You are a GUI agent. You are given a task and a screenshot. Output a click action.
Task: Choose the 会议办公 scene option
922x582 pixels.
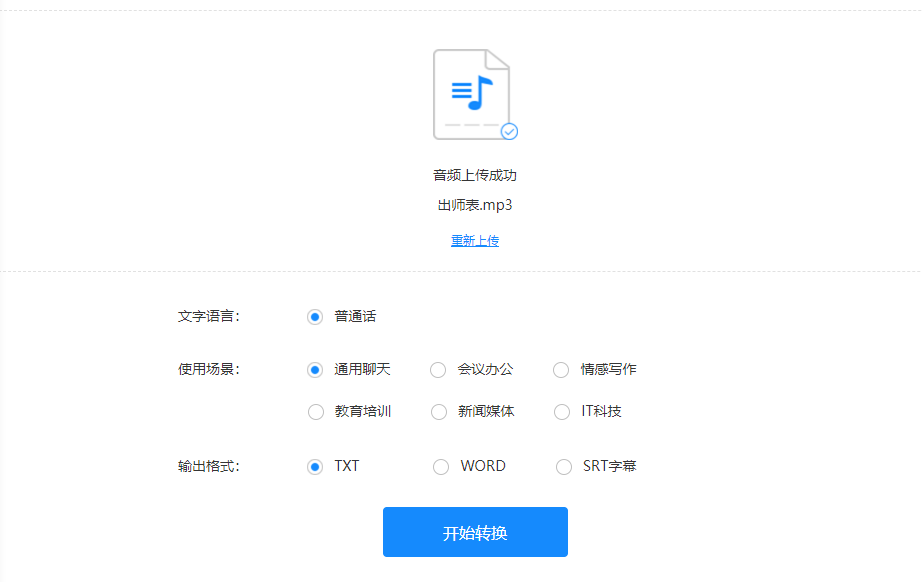point(438,369)
